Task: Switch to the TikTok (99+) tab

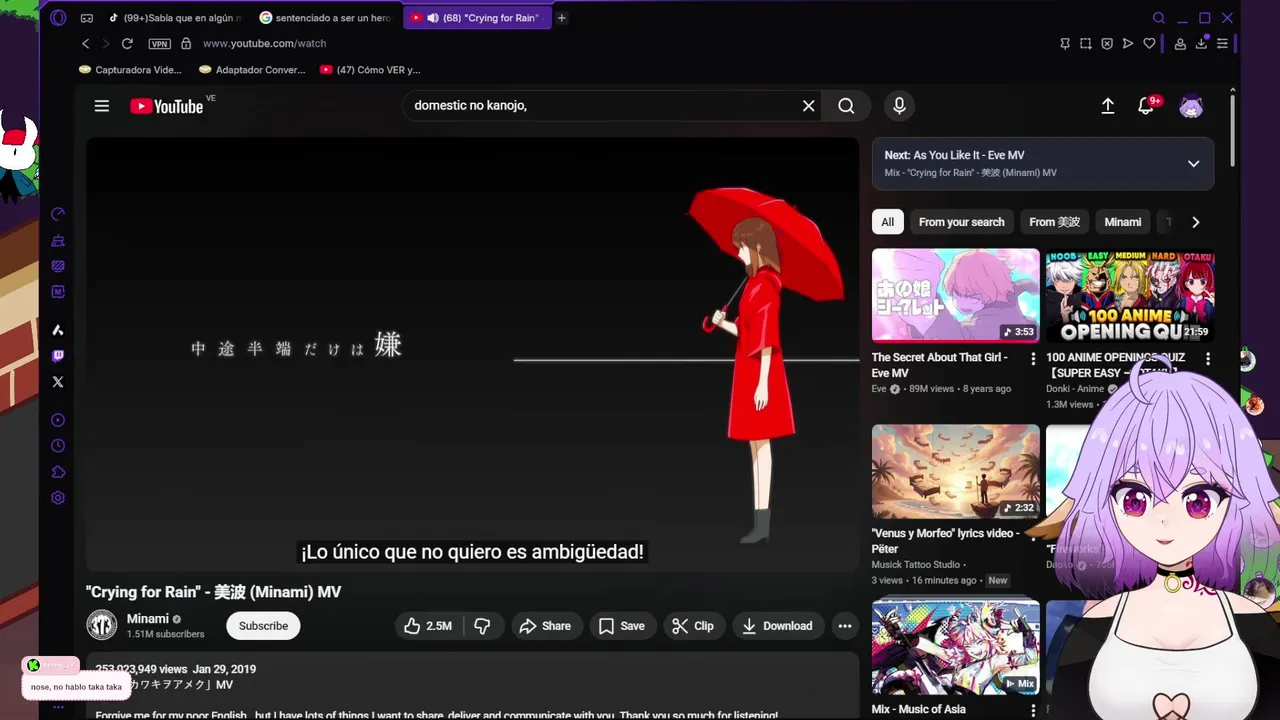Action: [174, 18]
